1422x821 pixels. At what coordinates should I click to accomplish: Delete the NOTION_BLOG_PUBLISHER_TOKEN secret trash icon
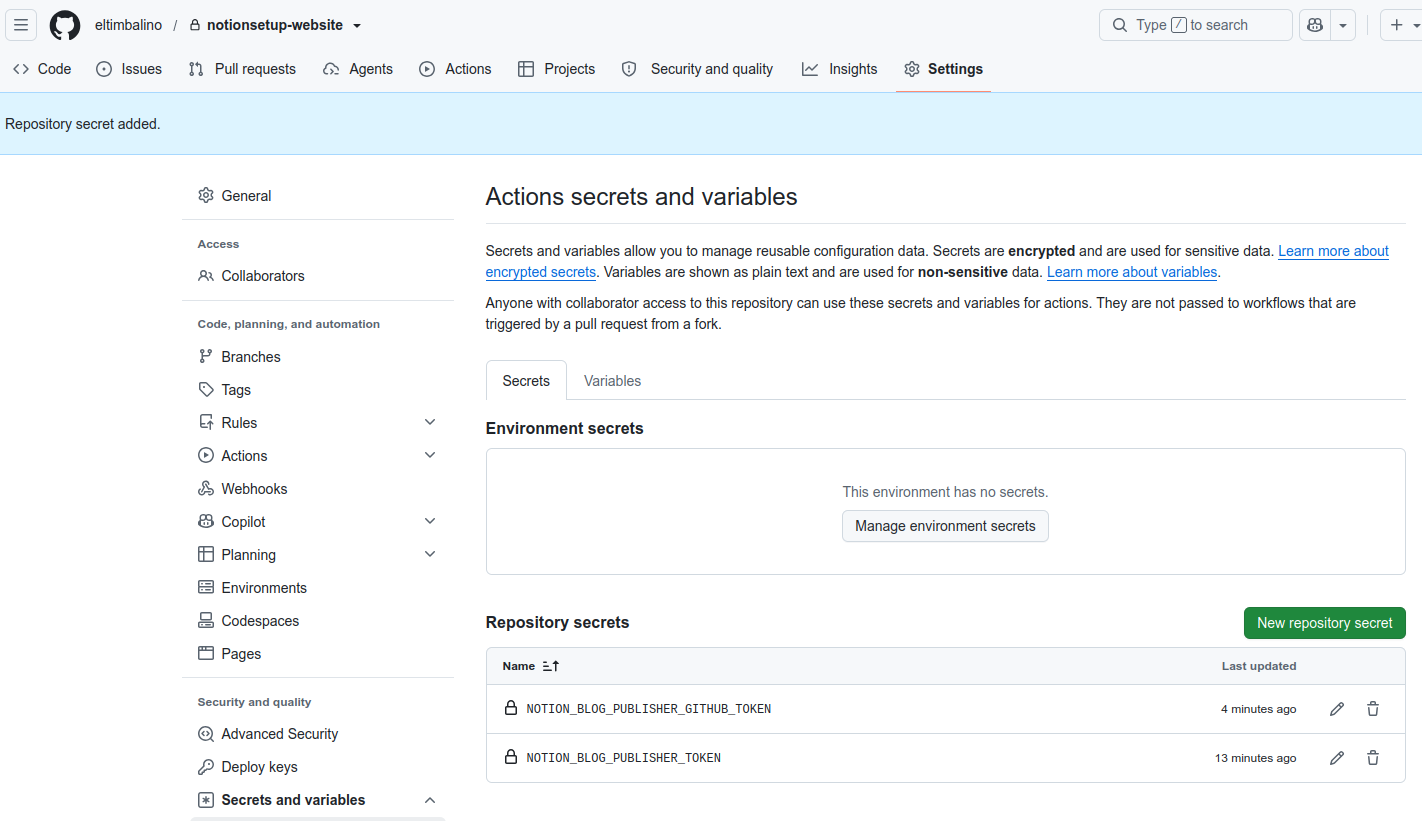pos(1373,758)
